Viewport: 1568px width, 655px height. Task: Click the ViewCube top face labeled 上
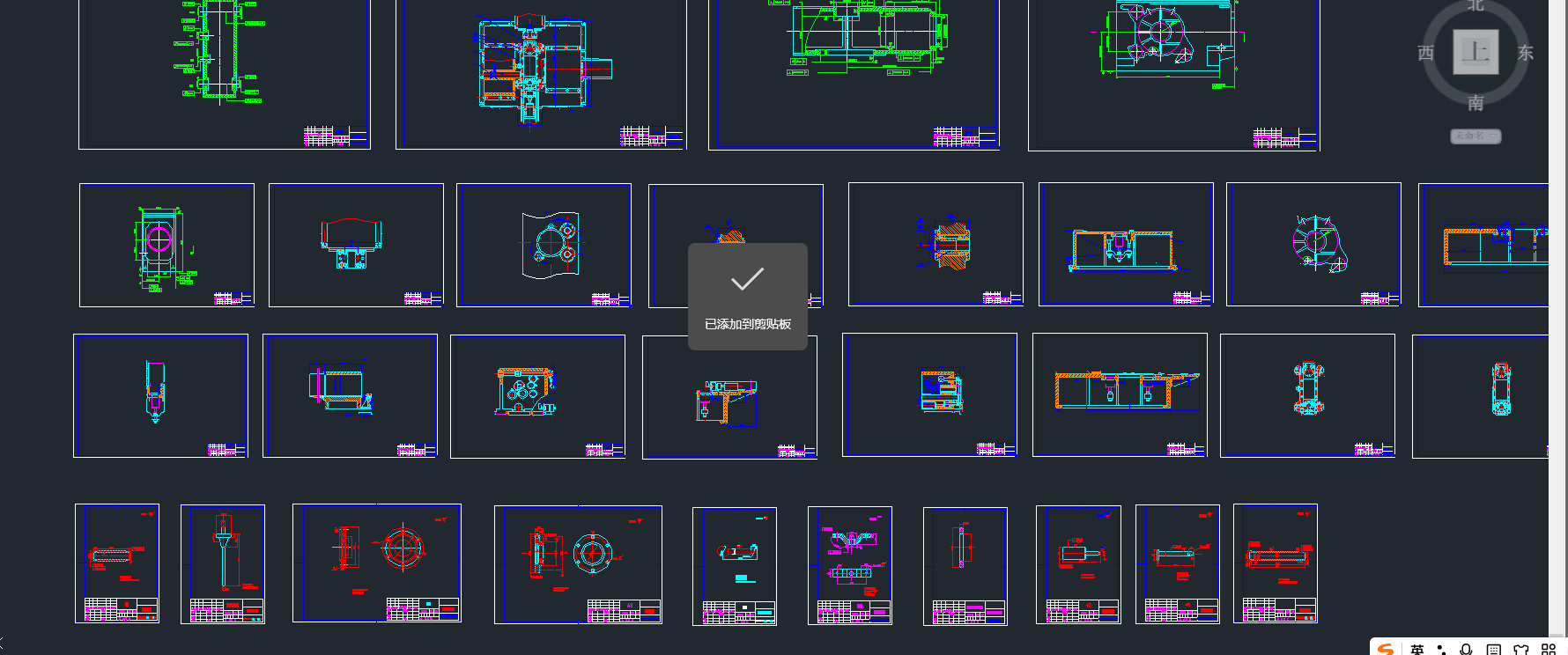tap(1476, 52)
